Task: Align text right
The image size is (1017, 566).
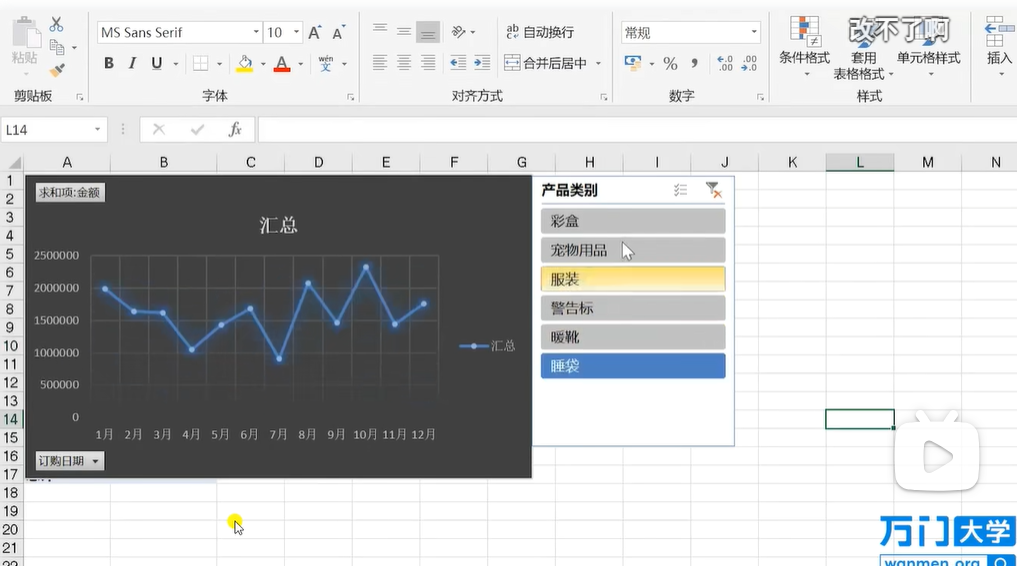Action: pyautogui.click(x=427, y=62)
